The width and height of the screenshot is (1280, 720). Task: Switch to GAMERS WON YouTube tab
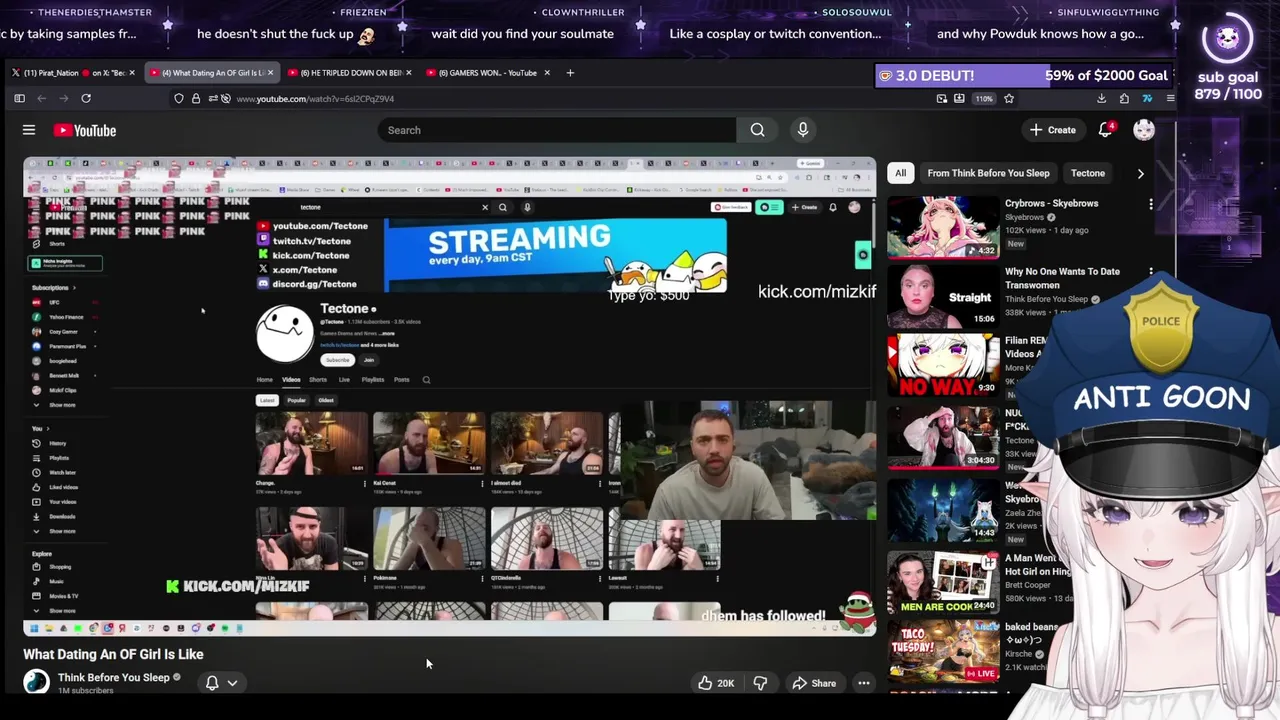click(488, 72)
